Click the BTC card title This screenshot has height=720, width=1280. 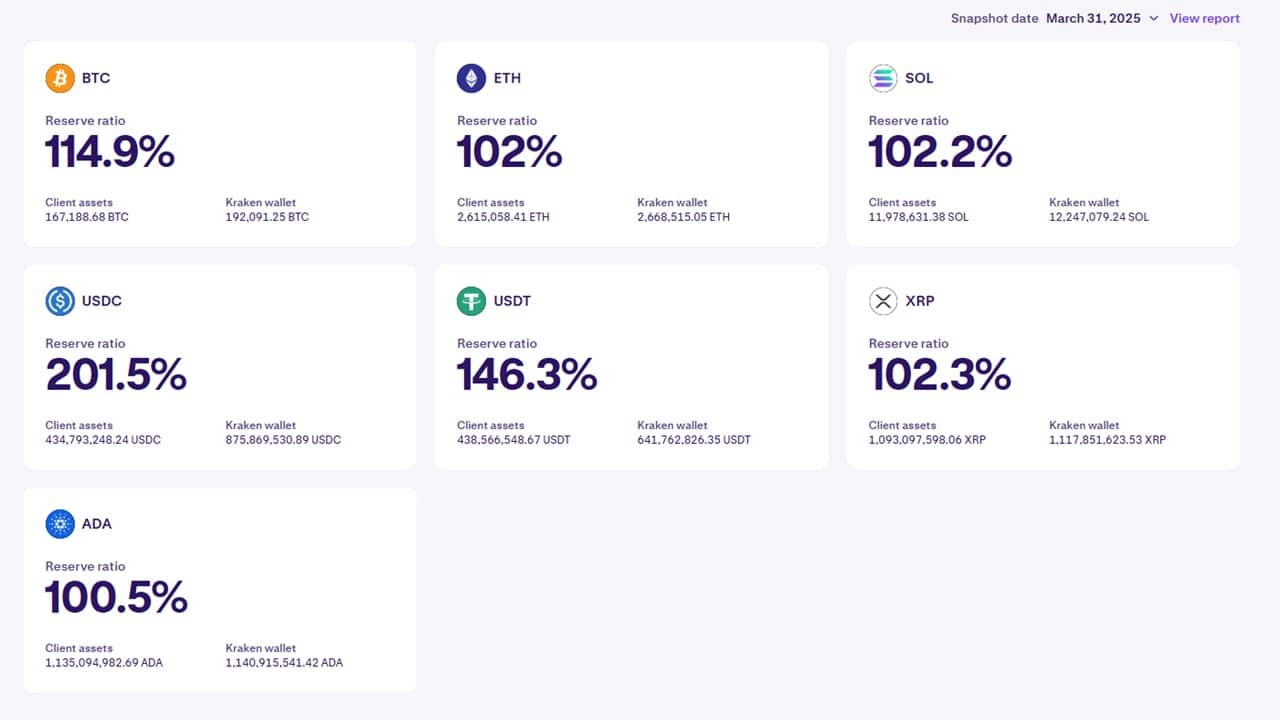[96, 78]
